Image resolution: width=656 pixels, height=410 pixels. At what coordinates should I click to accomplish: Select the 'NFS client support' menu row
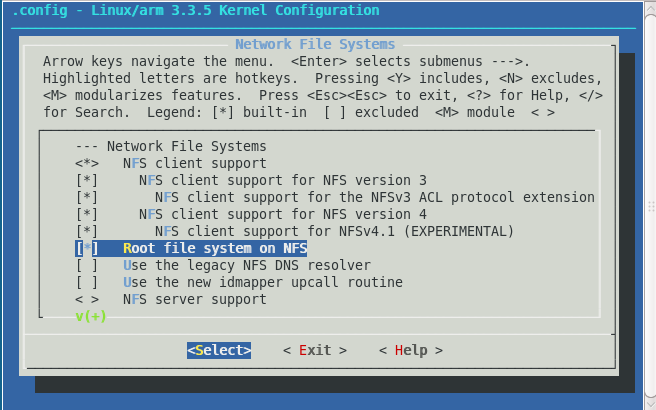click(x=195, y=163)
